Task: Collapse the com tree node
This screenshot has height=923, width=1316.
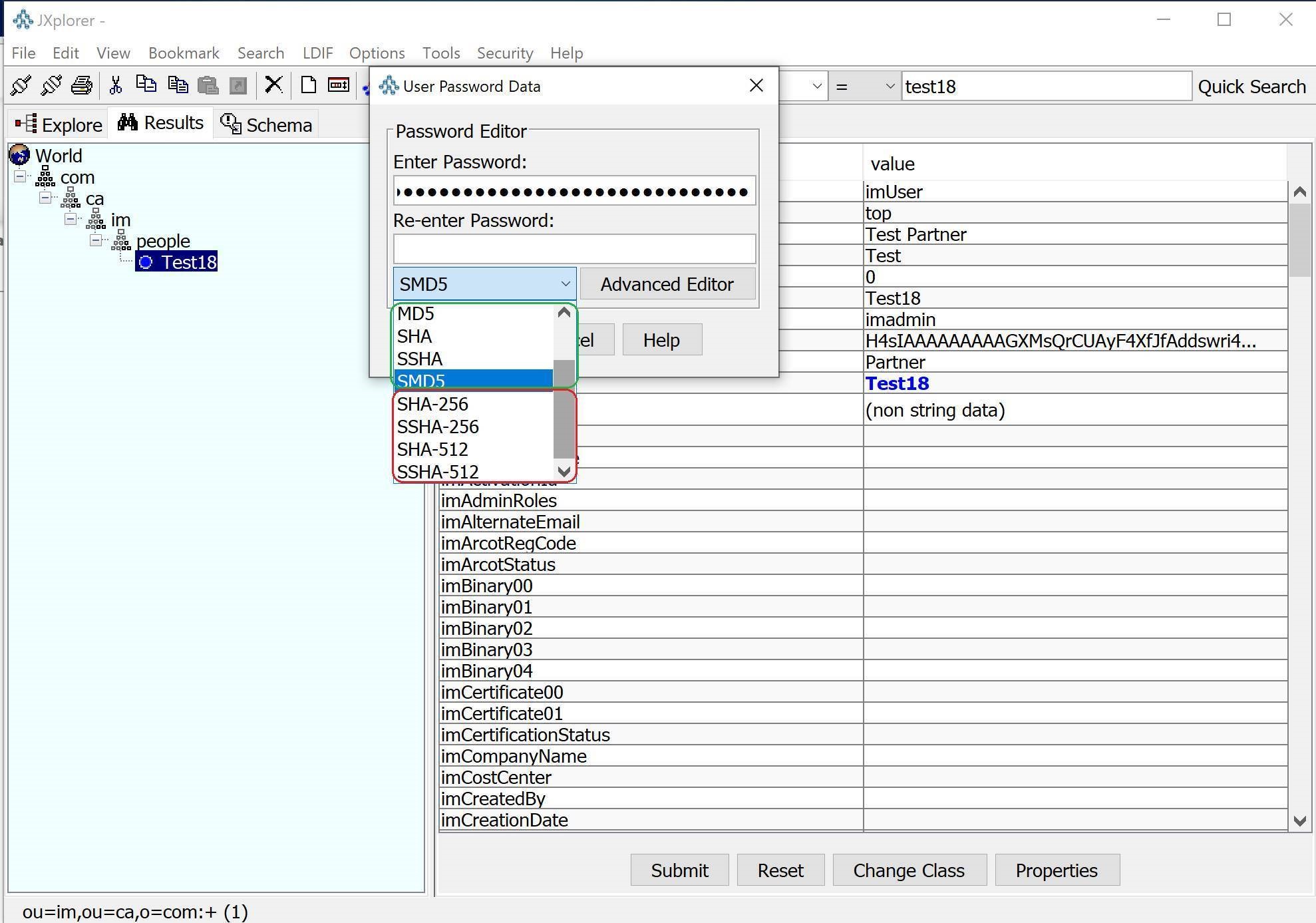Action: point(21,177)
